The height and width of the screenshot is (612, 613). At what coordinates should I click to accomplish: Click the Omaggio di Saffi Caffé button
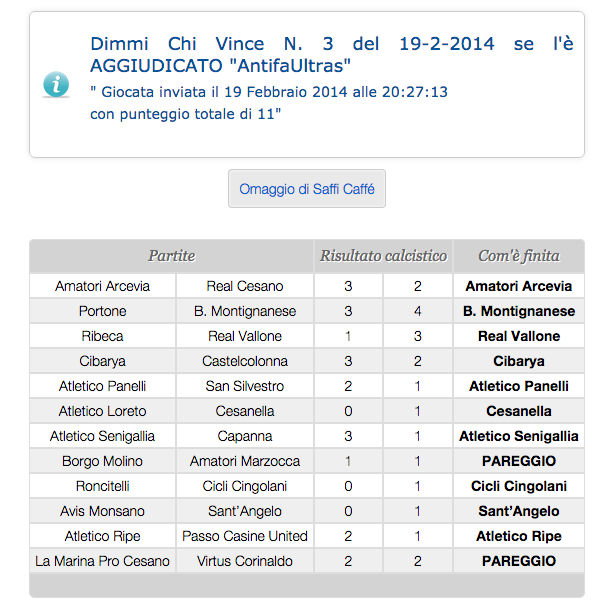coord(306,189)
